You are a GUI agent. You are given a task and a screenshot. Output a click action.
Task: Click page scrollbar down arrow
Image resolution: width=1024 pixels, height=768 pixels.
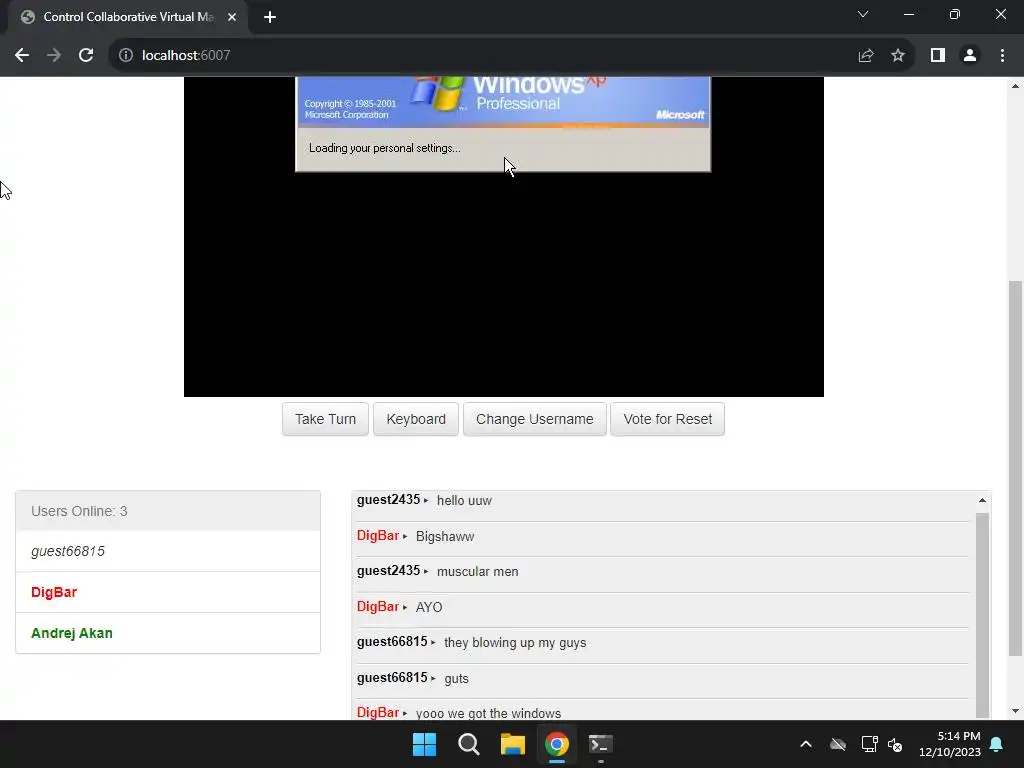tap(1015, 711)
